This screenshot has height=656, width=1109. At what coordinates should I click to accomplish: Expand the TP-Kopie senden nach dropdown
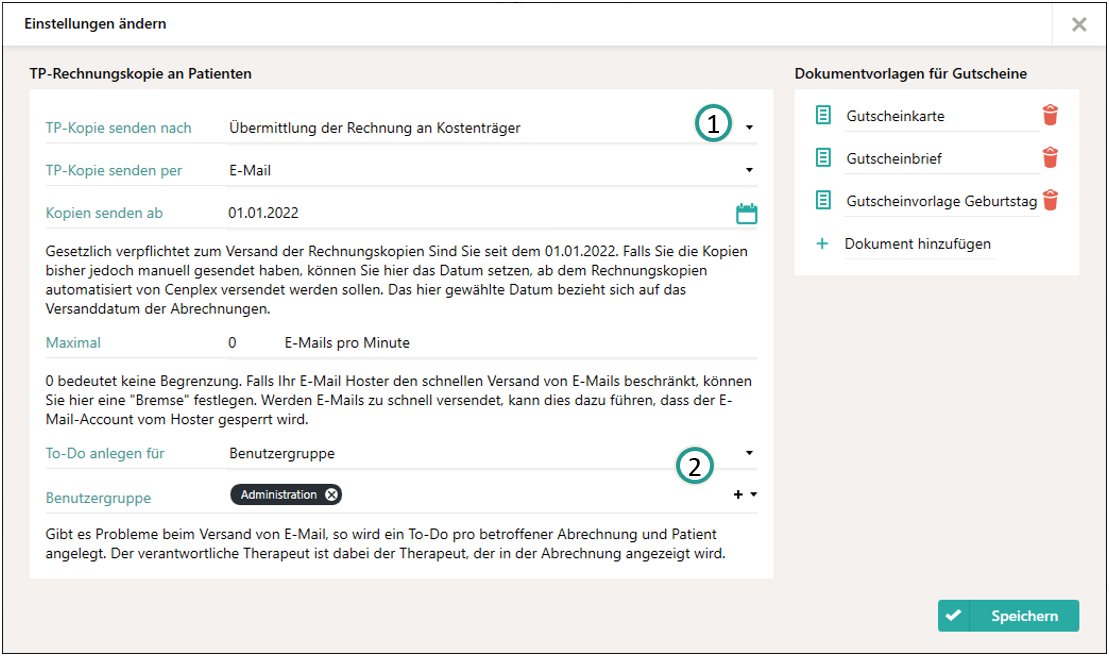(x=749, y=128)
